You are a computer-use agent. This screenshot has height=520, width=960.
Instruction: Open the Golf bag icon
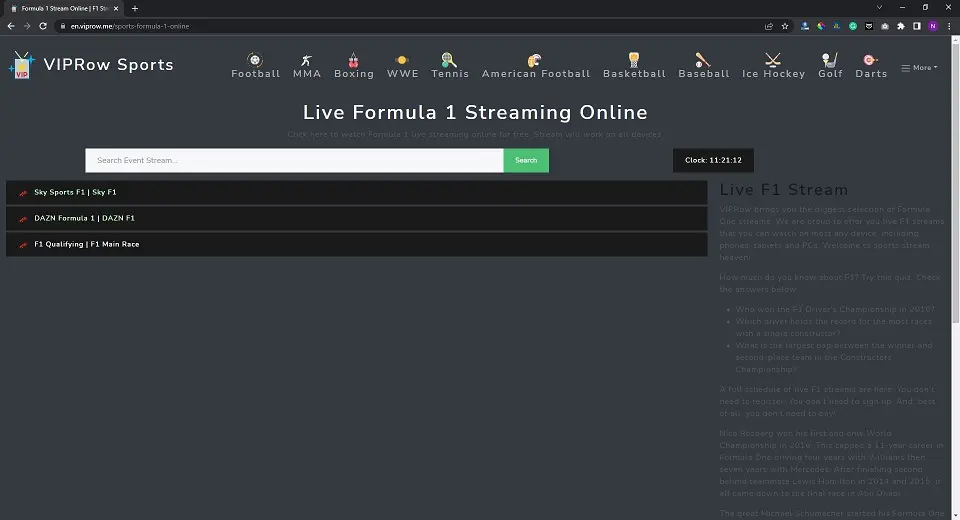tap(830, 59)
